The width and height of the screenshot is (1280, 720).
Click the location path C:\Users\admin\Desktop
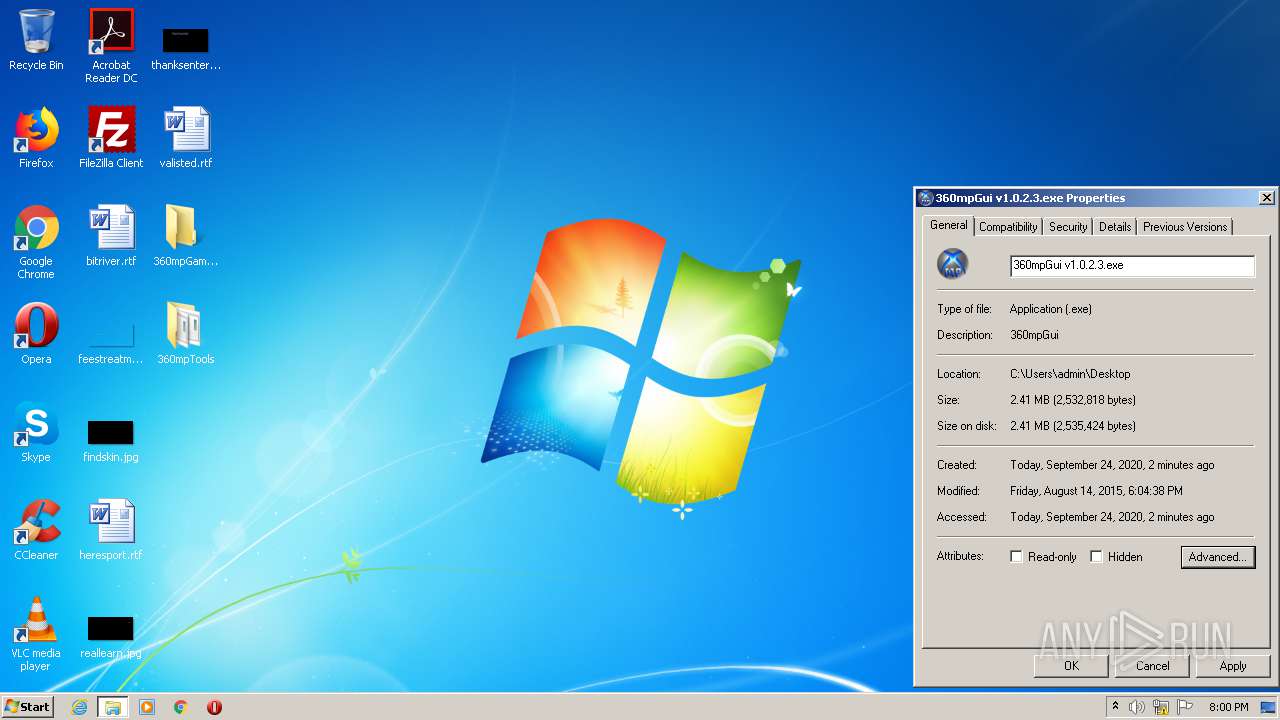(1070, 374)
